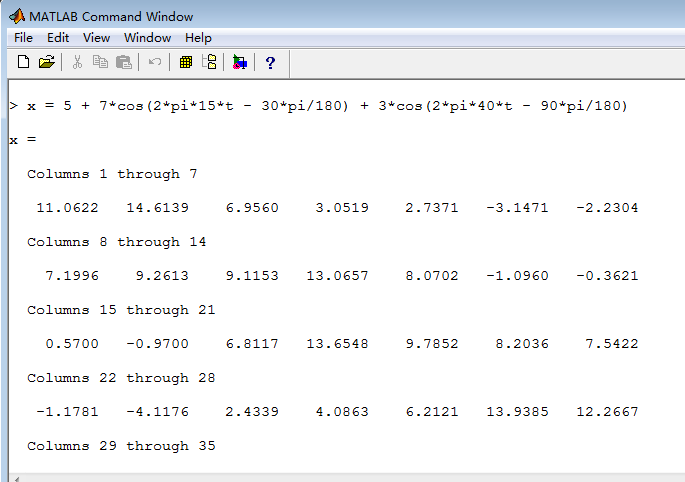Click the value 7.5422
The width and height of the screenshot is (685, 482).
pyautogui.click(x=612, y=344)
